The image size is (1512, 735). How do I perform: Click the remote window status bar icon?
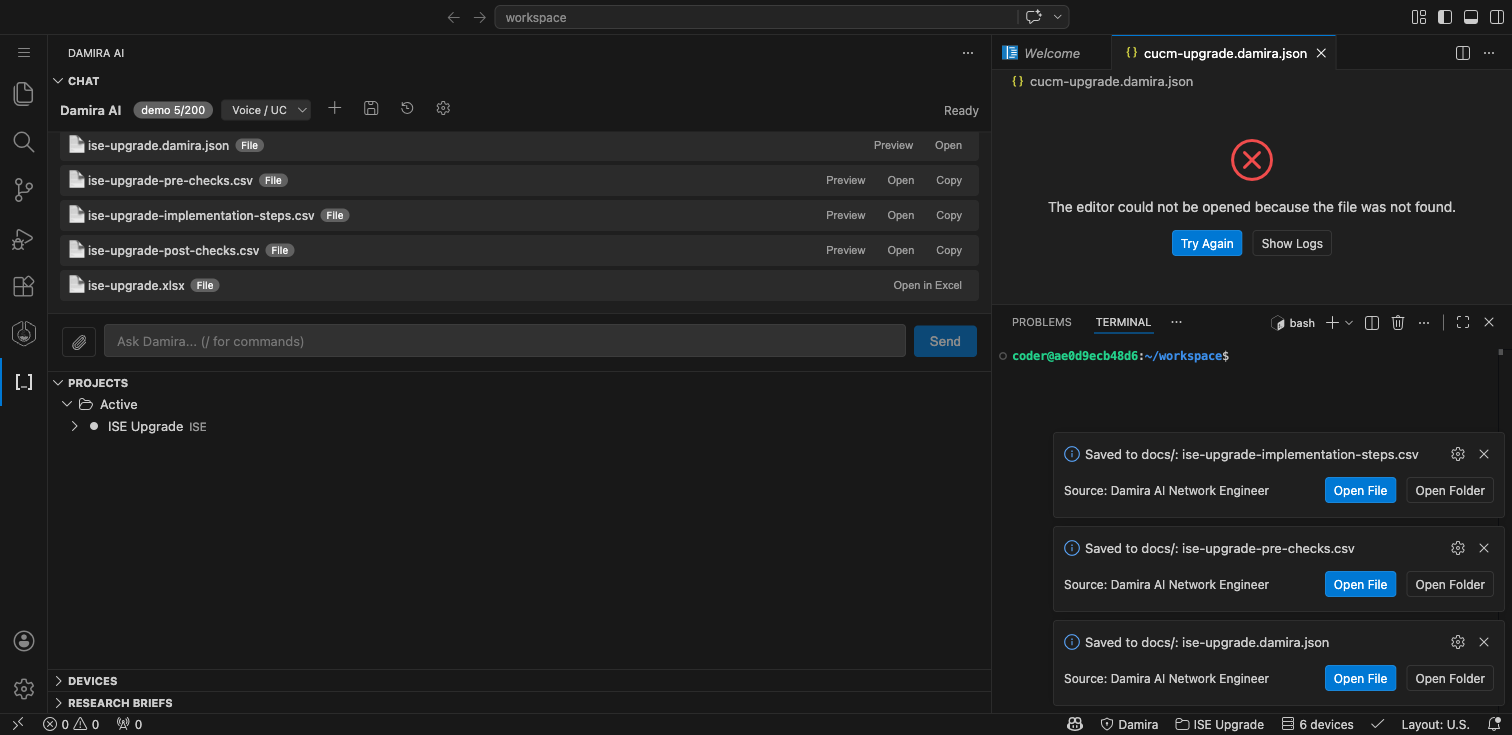17,724
